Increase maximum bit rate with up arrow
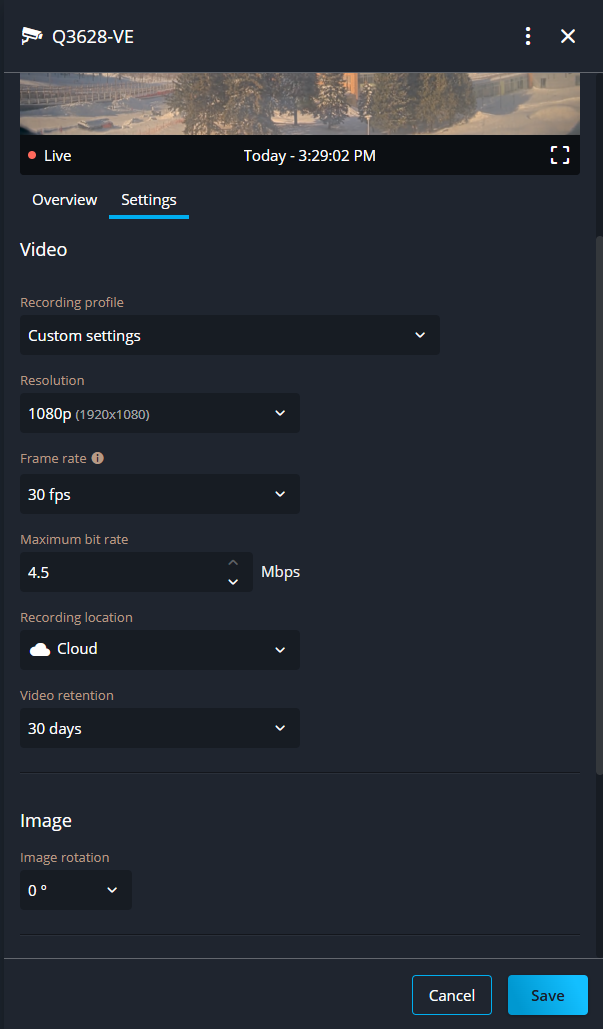 pos(233,563)
